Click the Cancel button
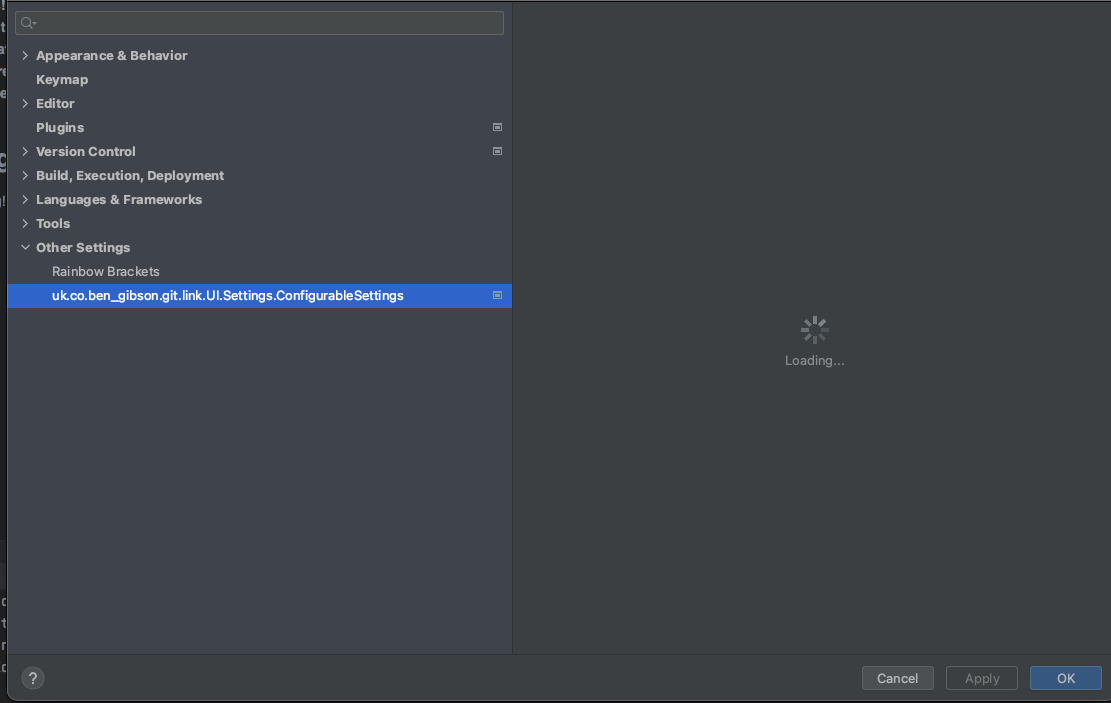The height and width of the screenshot is (703, 1111). point(897,678)
